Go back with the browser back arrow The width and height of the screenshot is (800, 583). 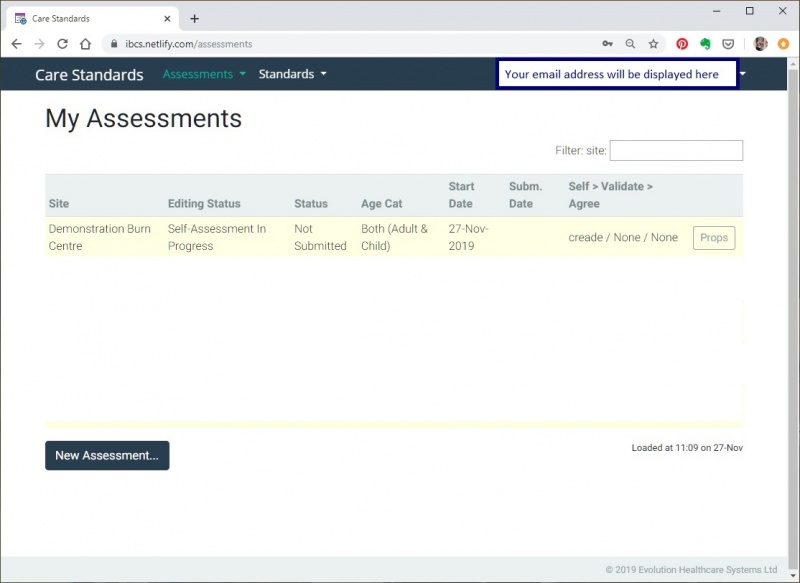16,44
